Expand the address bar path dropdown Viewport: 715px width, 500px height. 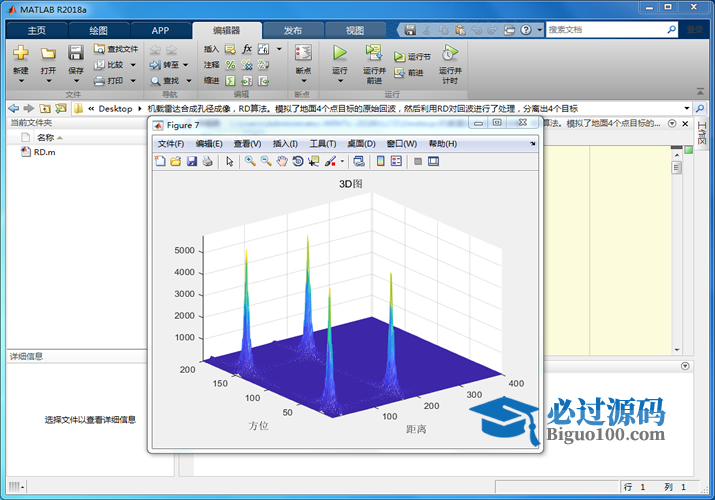[x=687, y=108]
